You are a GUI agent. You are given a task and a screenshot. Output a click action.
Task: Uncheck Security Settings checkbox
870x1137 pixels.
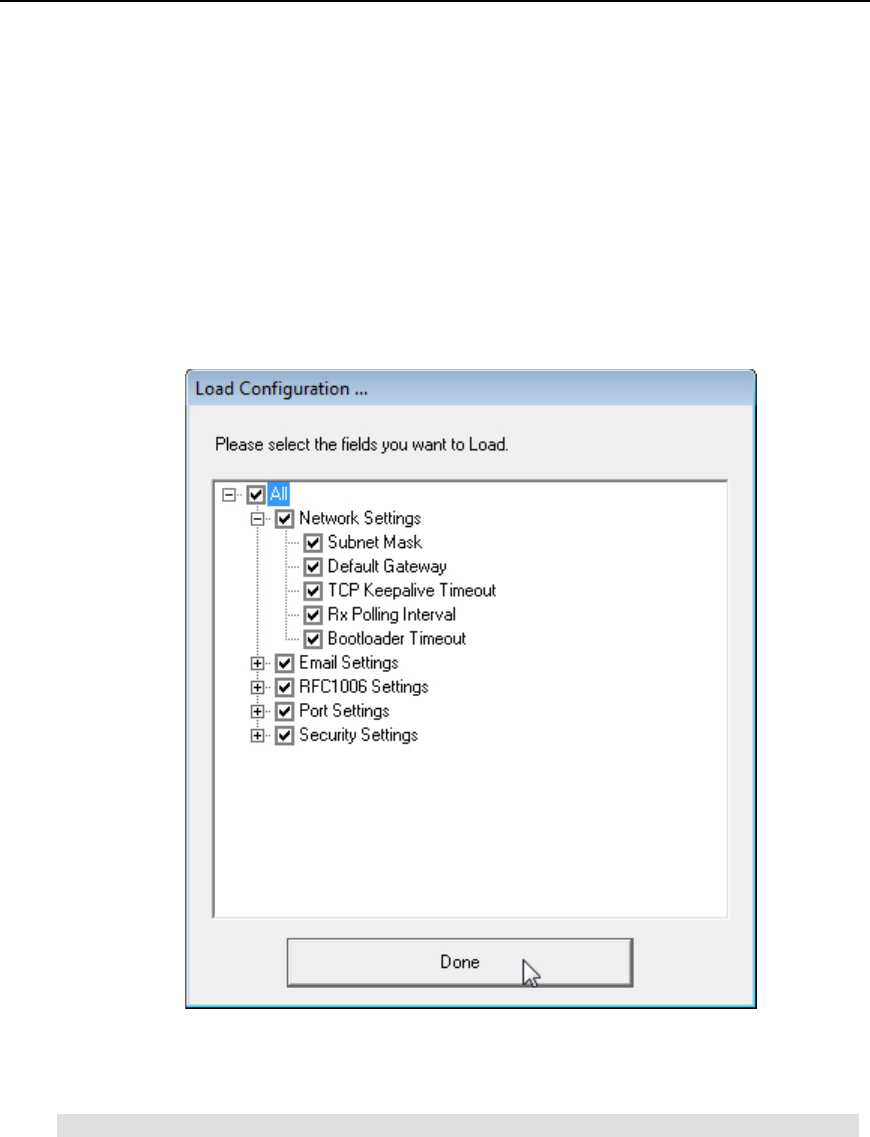click(x=284, y=735)
